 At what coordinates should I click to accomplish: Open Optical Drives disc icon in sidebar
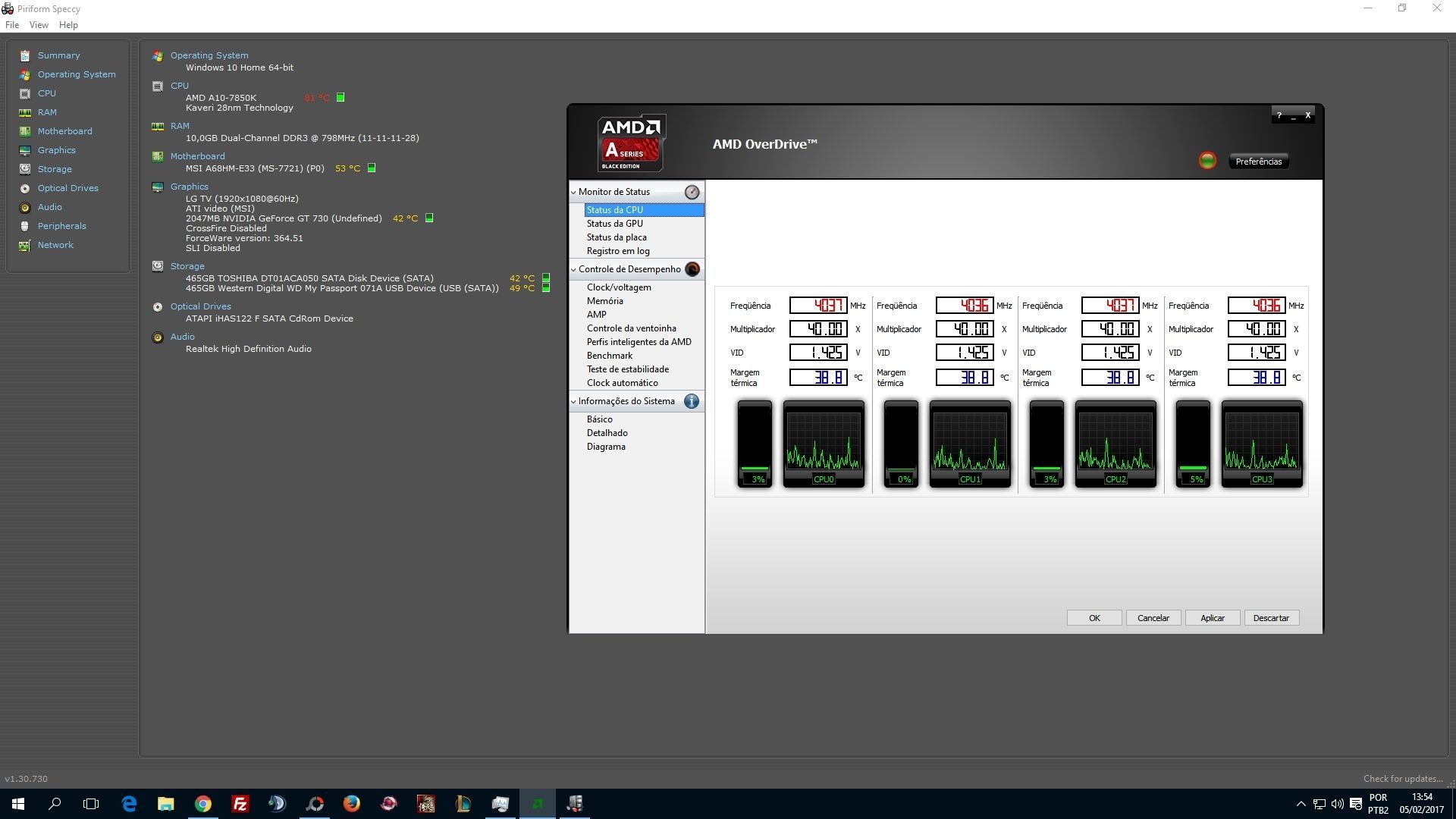click(25, 188)
